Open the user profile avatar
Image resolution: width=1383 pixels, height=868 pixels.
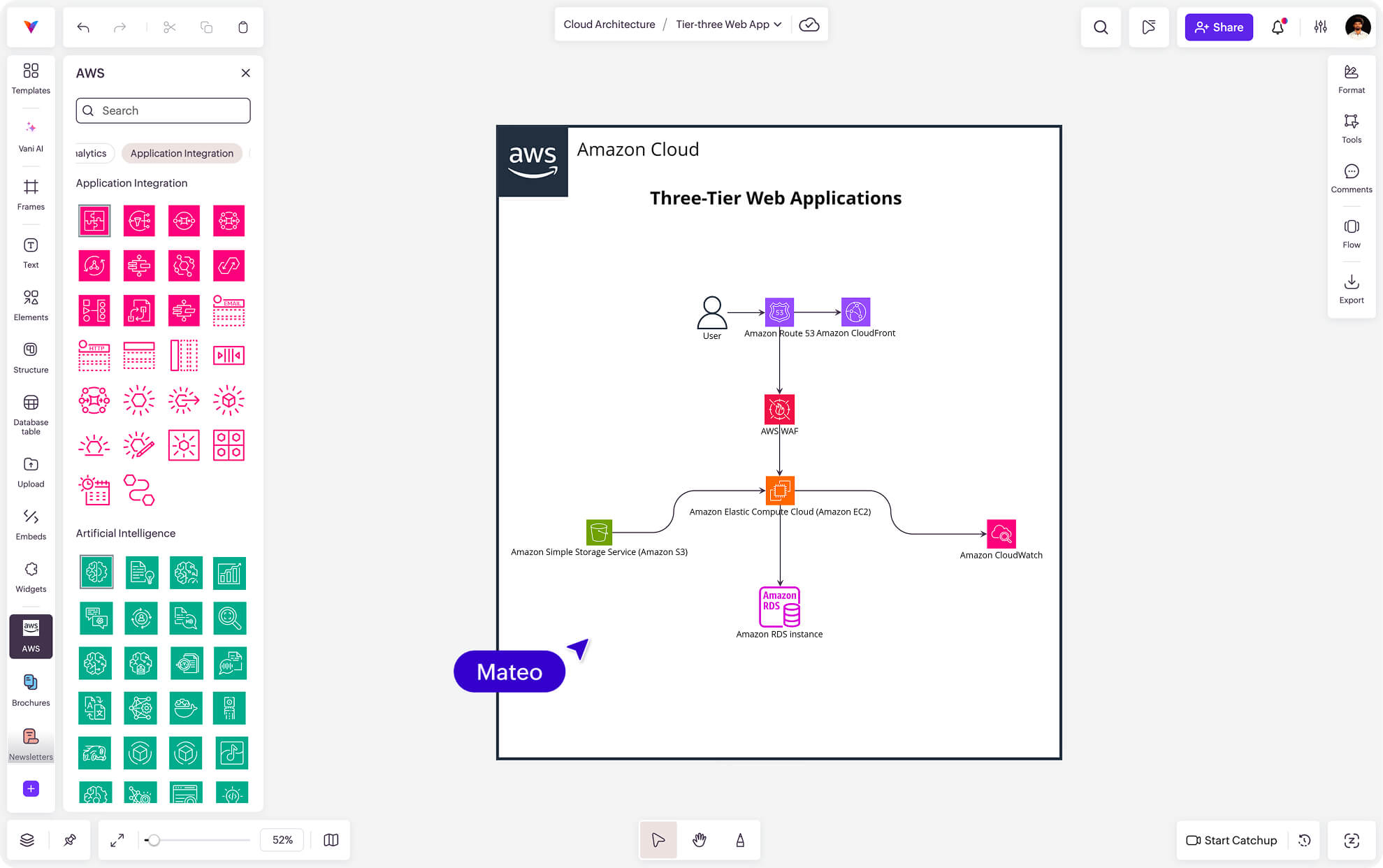coord(1358,27)
